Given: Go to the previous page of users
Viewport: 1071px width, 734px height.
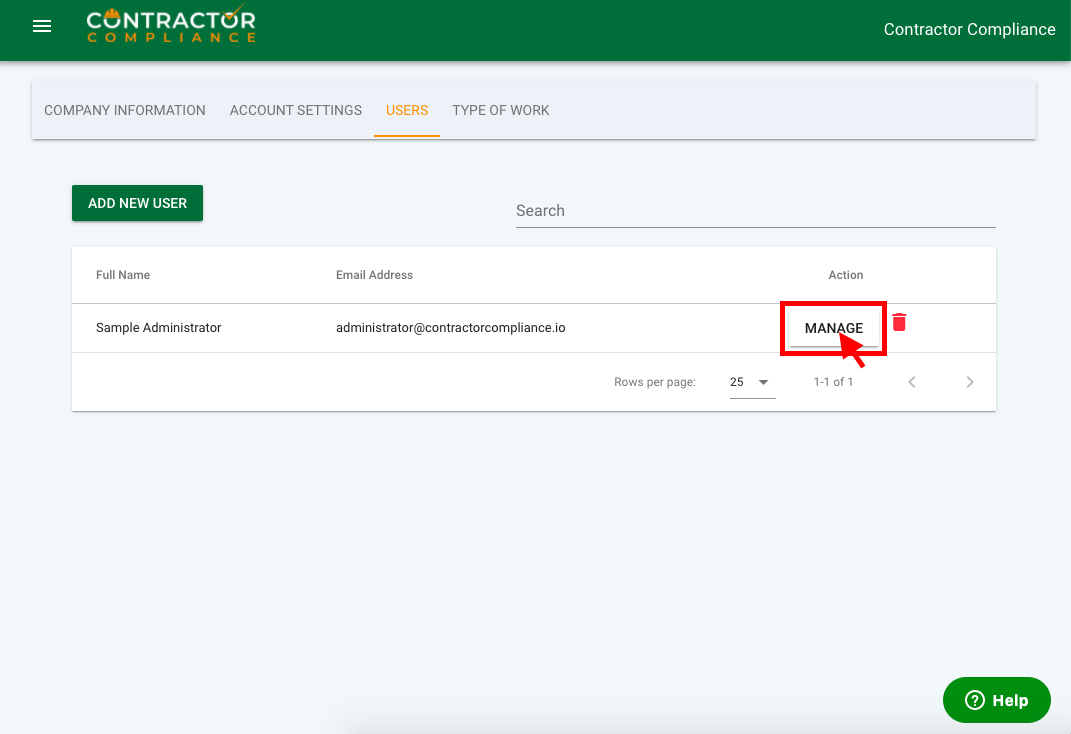Looking at the screenshot, I should (911, 382).
